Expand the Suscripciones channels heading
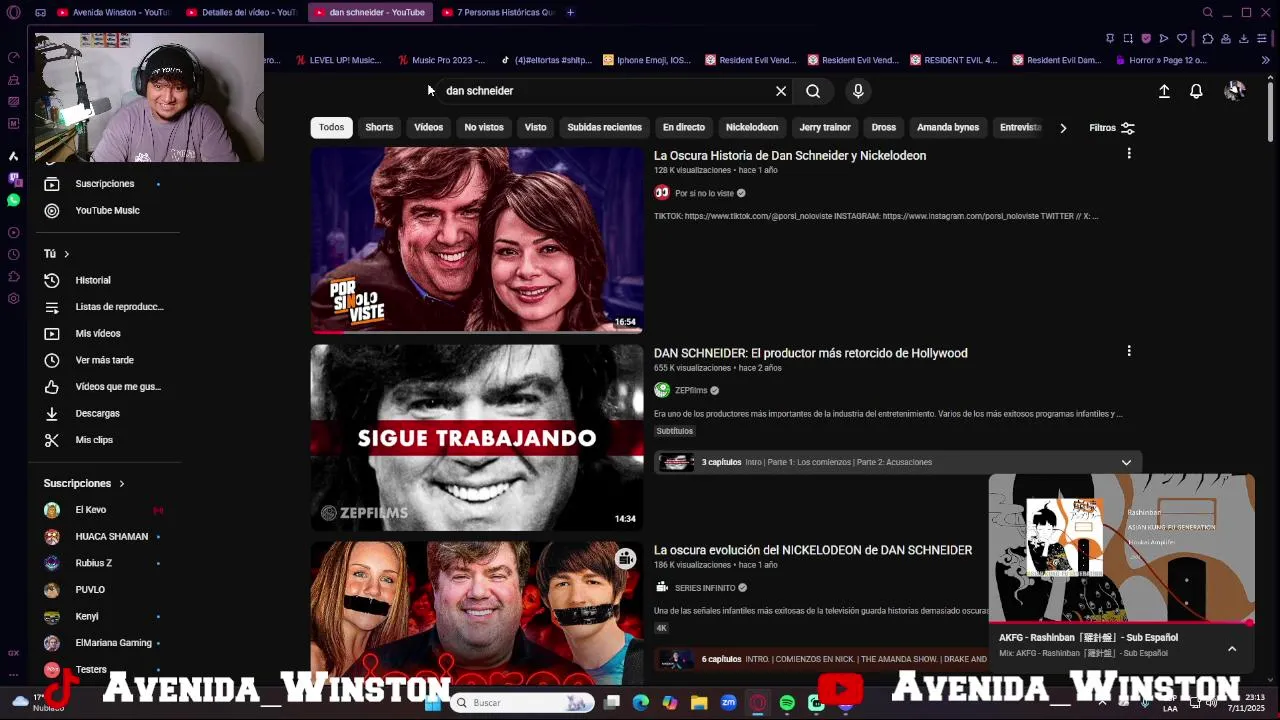 click(x=84, y=484)
